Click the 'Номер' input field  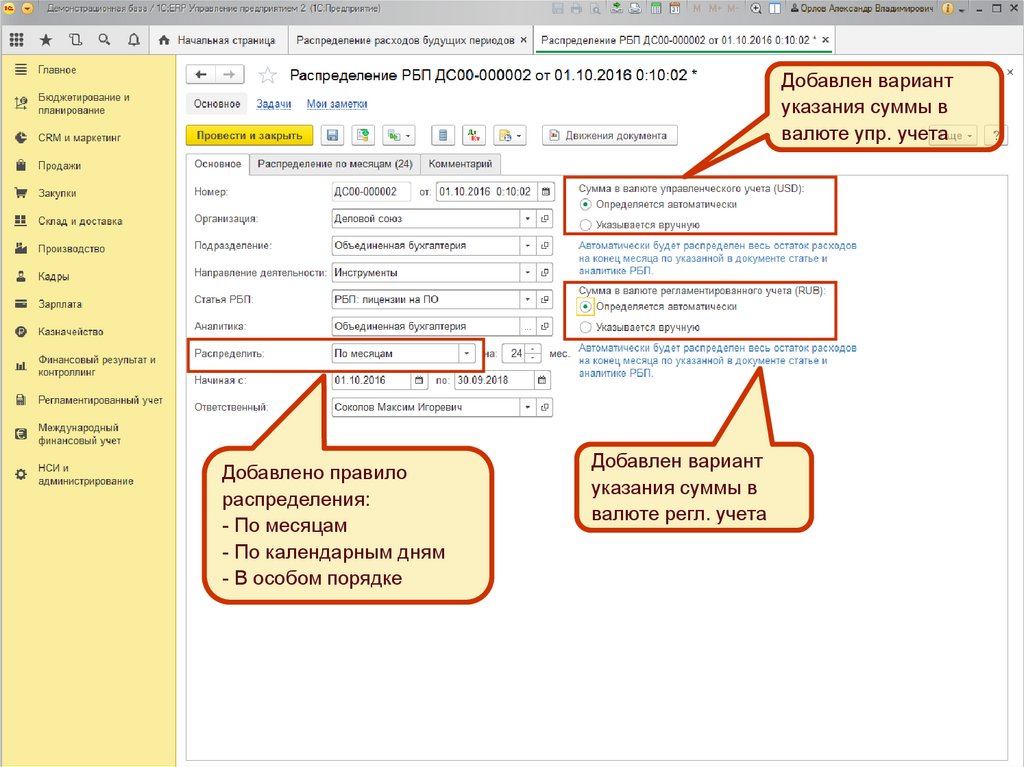[371, 191]
